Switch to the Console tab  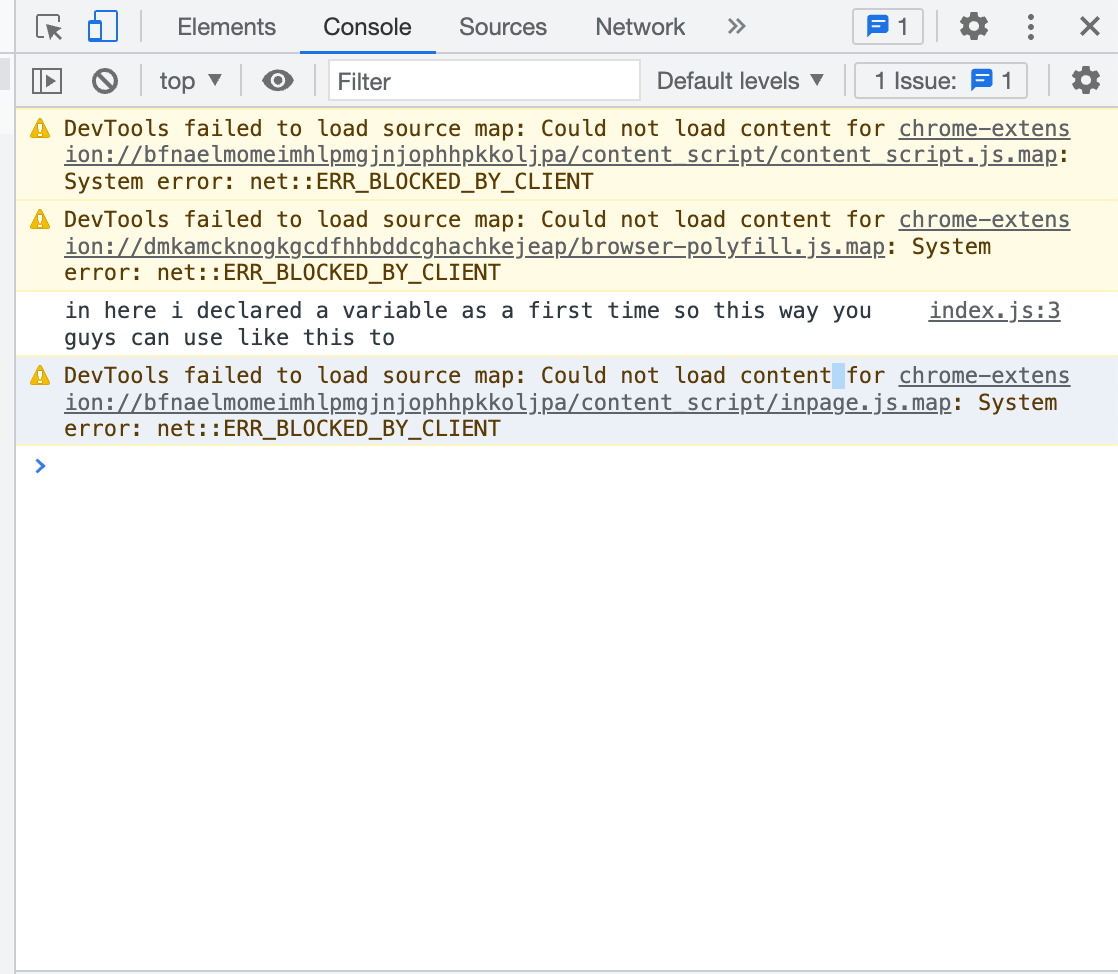click(367, 26)
